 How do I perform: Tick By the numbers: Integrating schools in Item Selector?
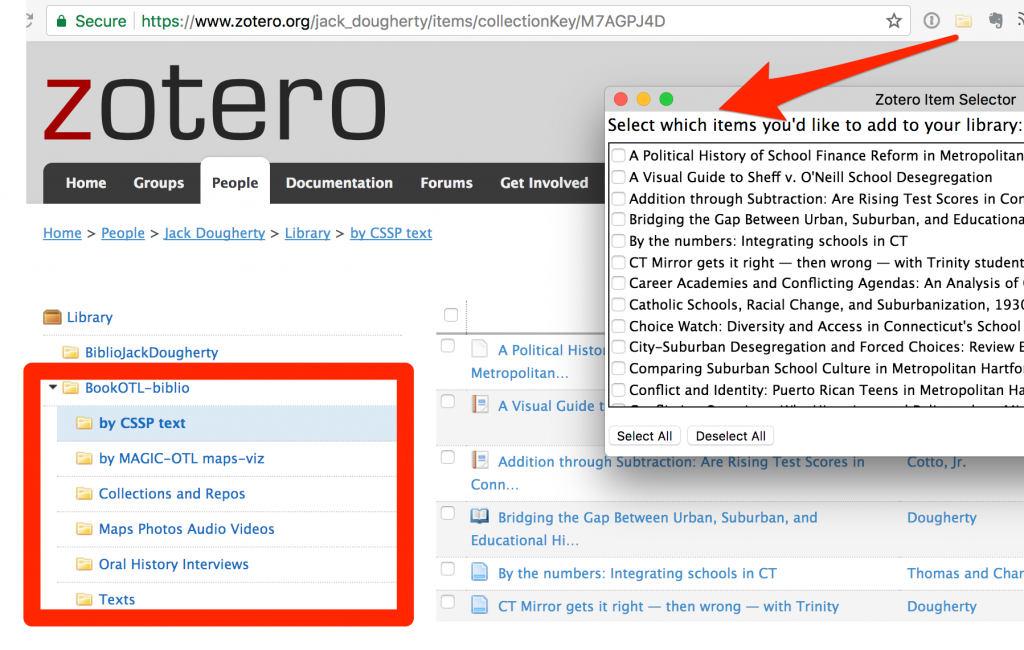618,241
